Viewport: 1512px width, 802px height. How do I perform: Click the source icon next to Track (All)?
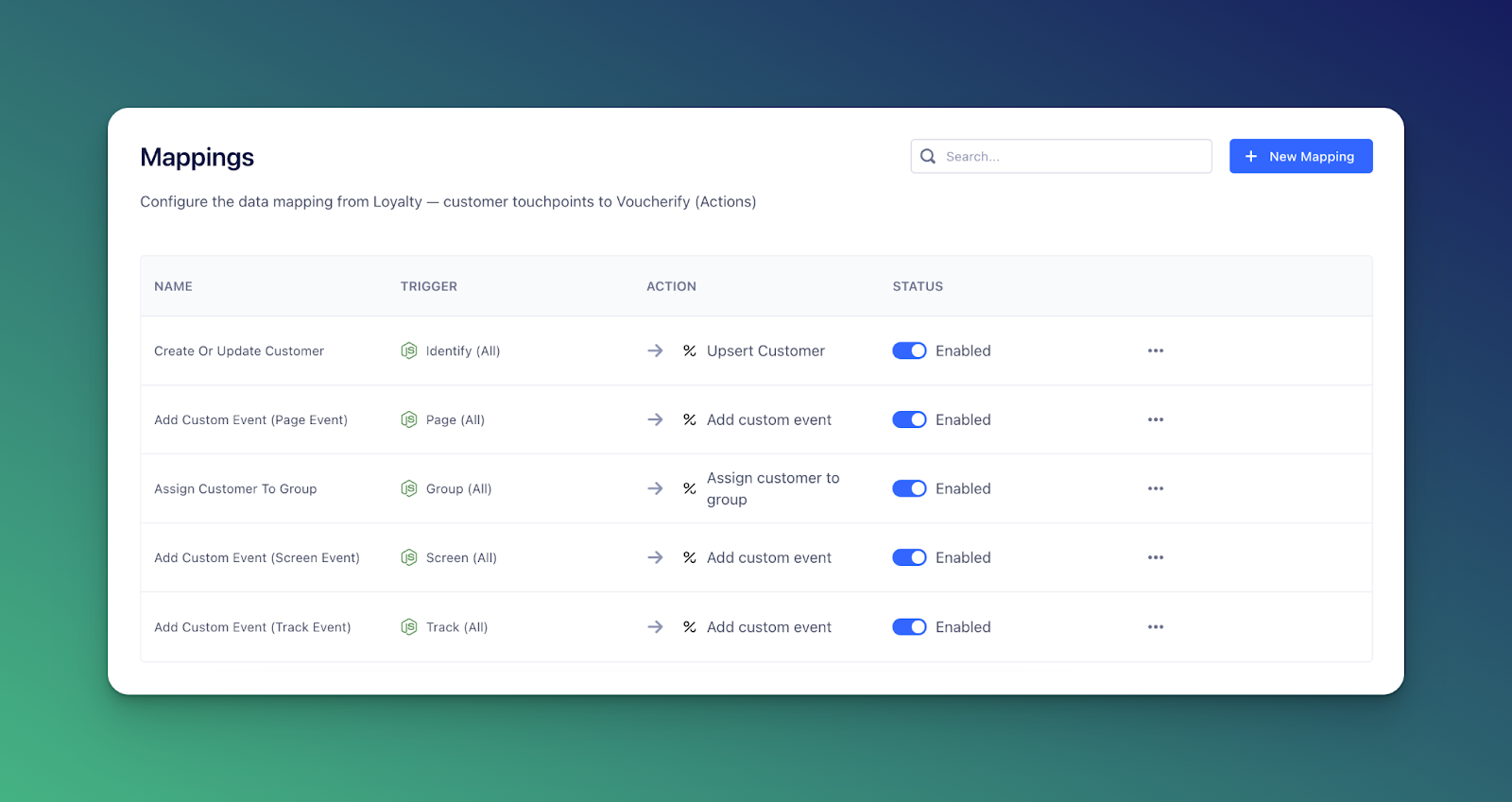(408, 627)
